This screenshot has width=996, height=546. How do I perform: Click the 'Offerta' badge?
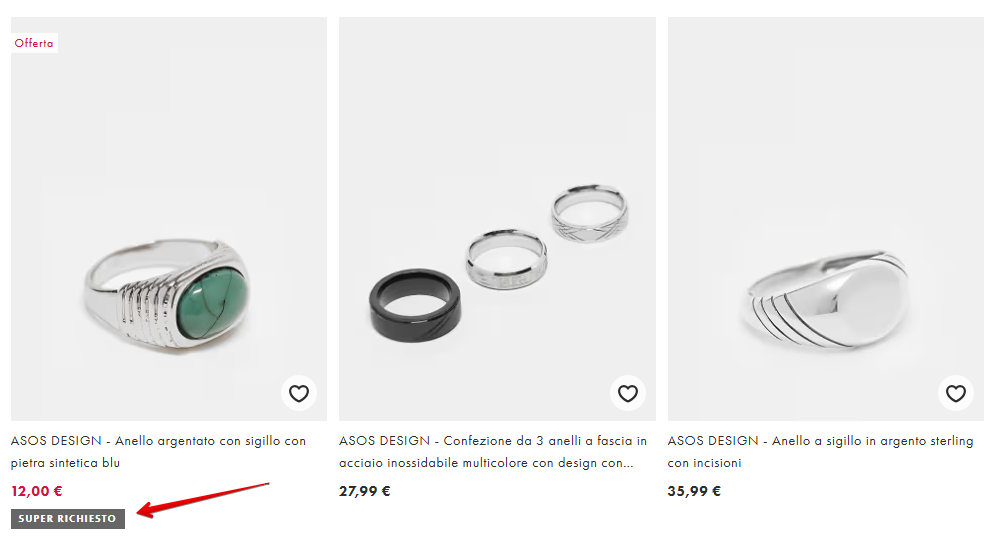(x=34, y=43)
